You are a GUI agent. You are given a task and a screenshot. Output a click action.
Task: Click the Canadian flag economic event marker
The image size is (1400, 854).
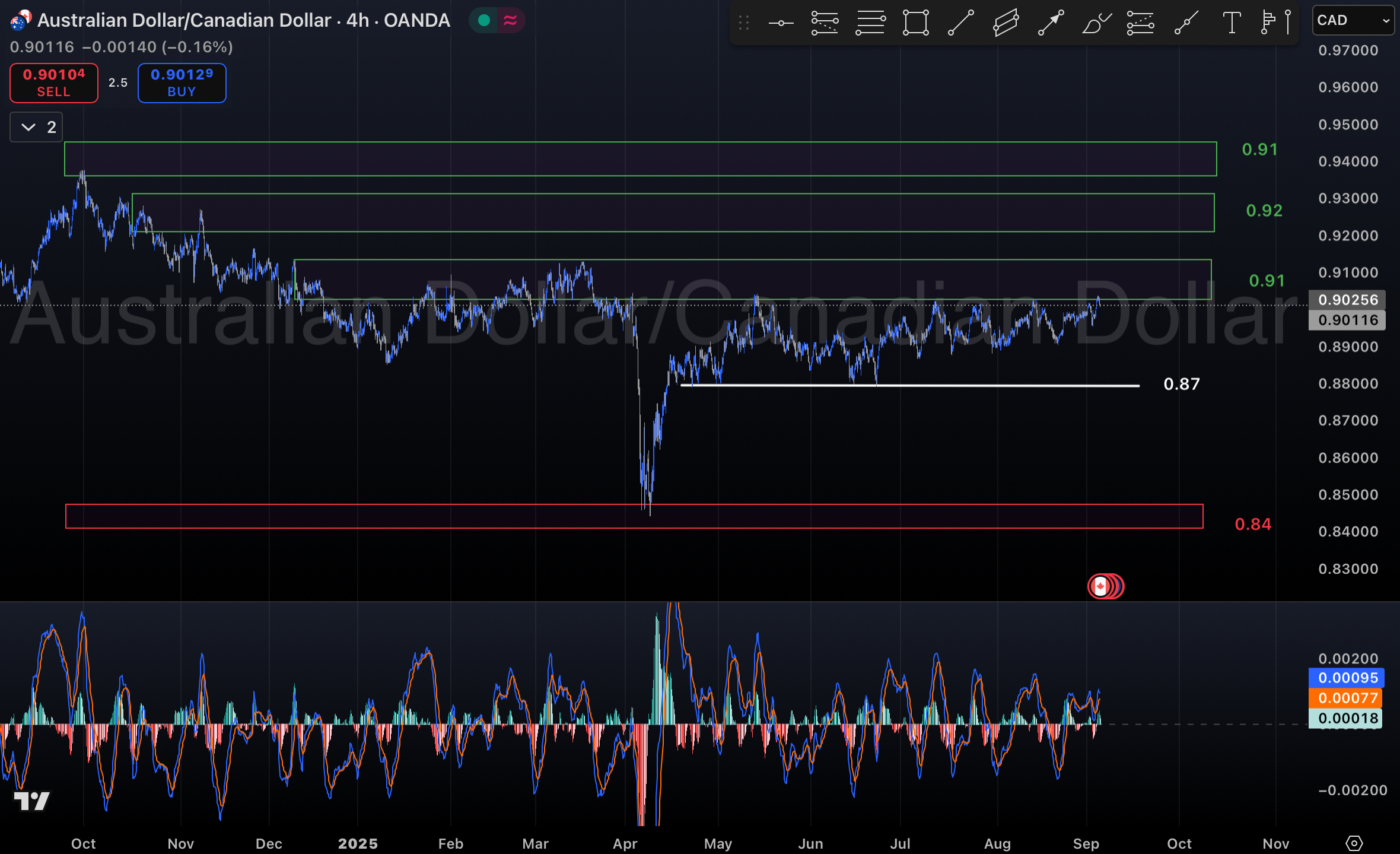pos(1102,586)
